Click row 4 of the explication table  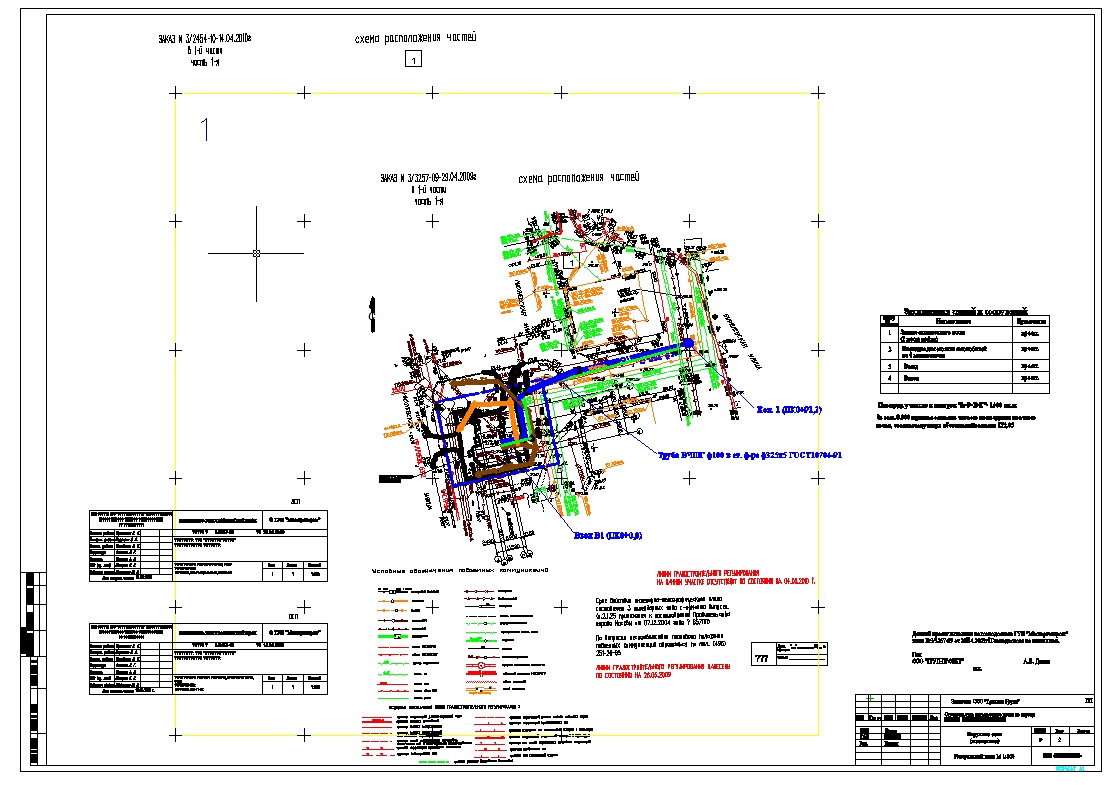tap(965, 378)
